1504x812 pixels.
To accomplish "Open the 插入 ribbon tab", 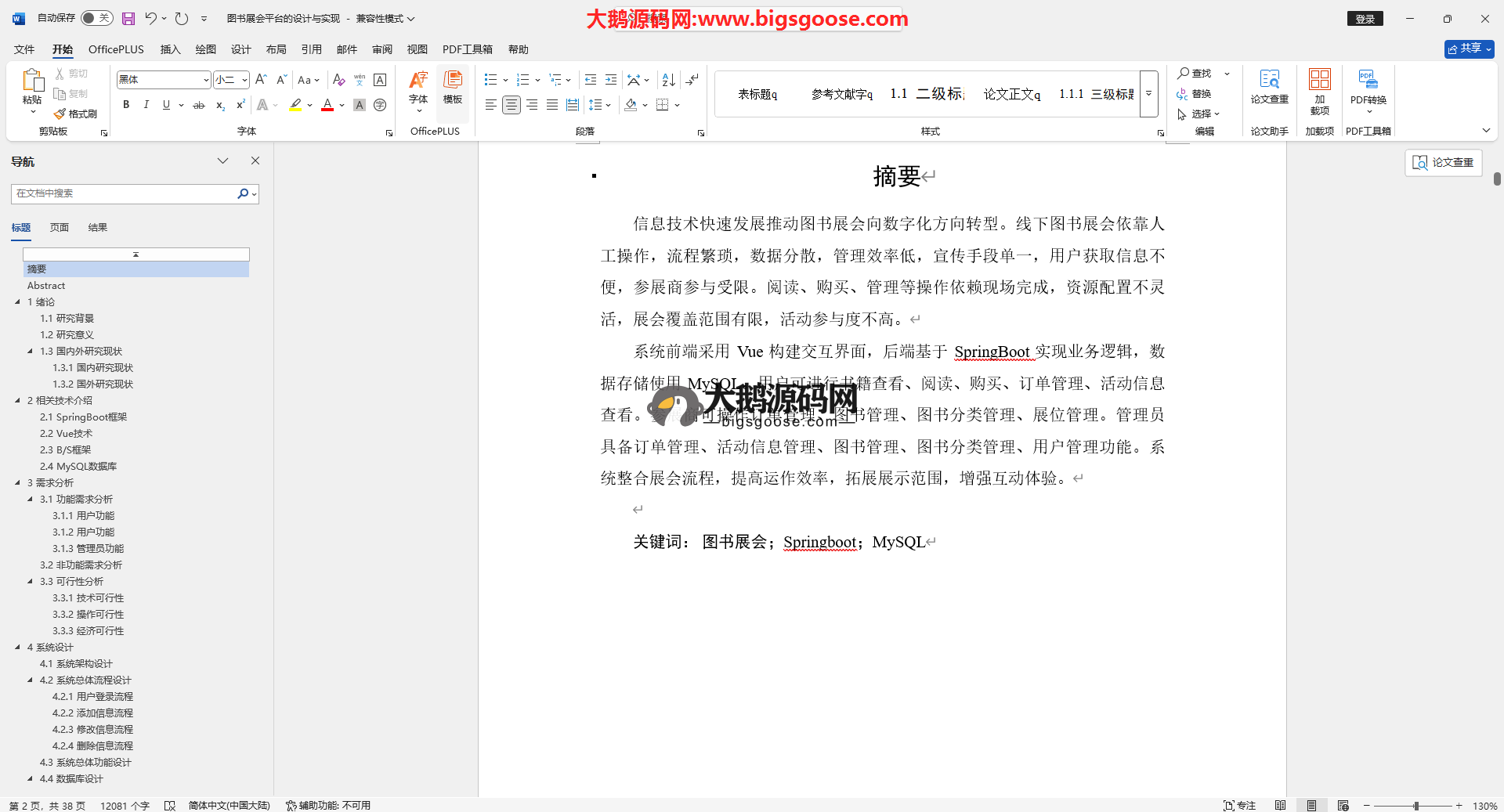I will pyautogui.click(x=170, y=49).
